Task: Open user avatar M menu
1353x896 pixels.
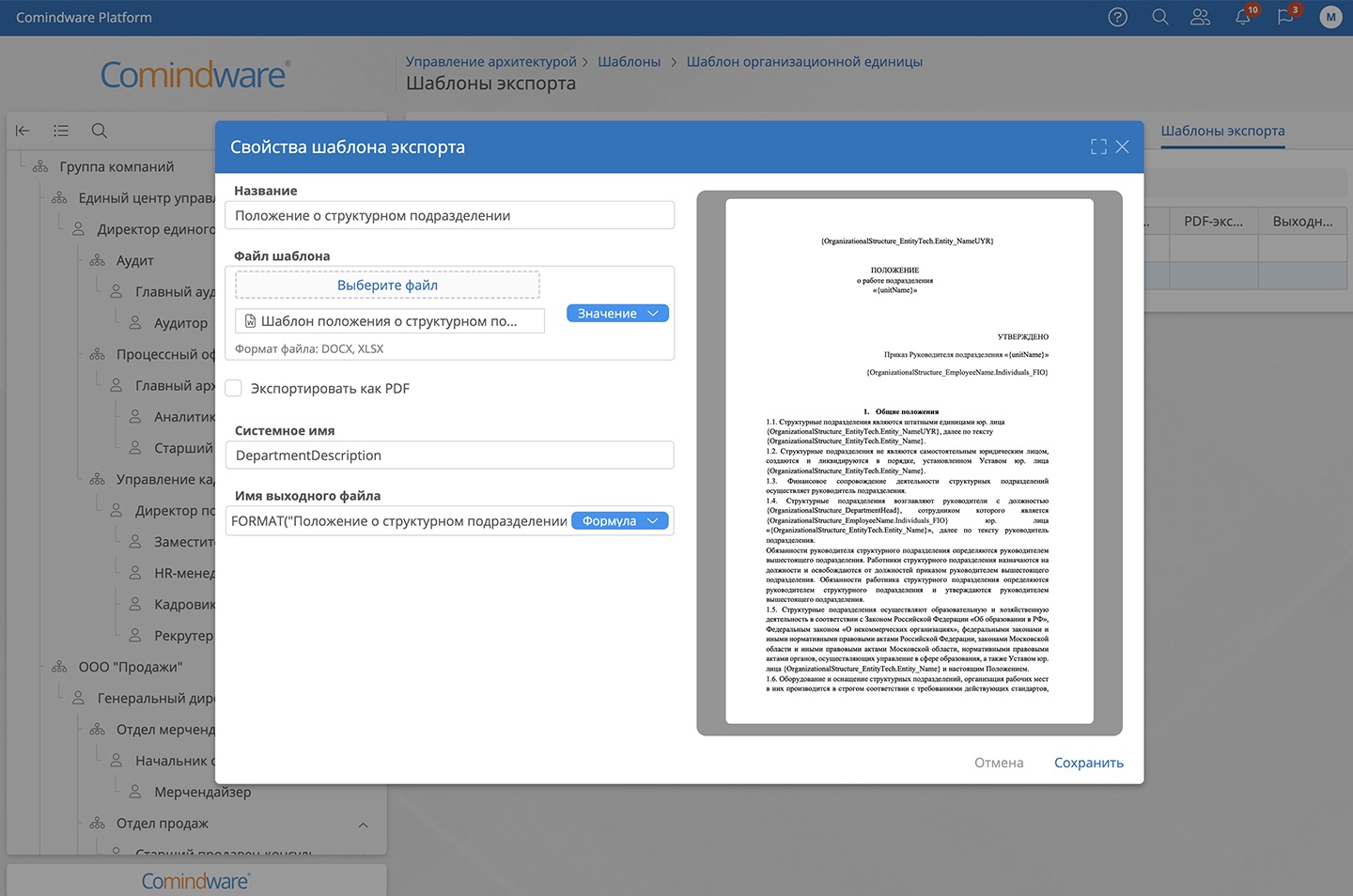Action: tap(1330, 17)
